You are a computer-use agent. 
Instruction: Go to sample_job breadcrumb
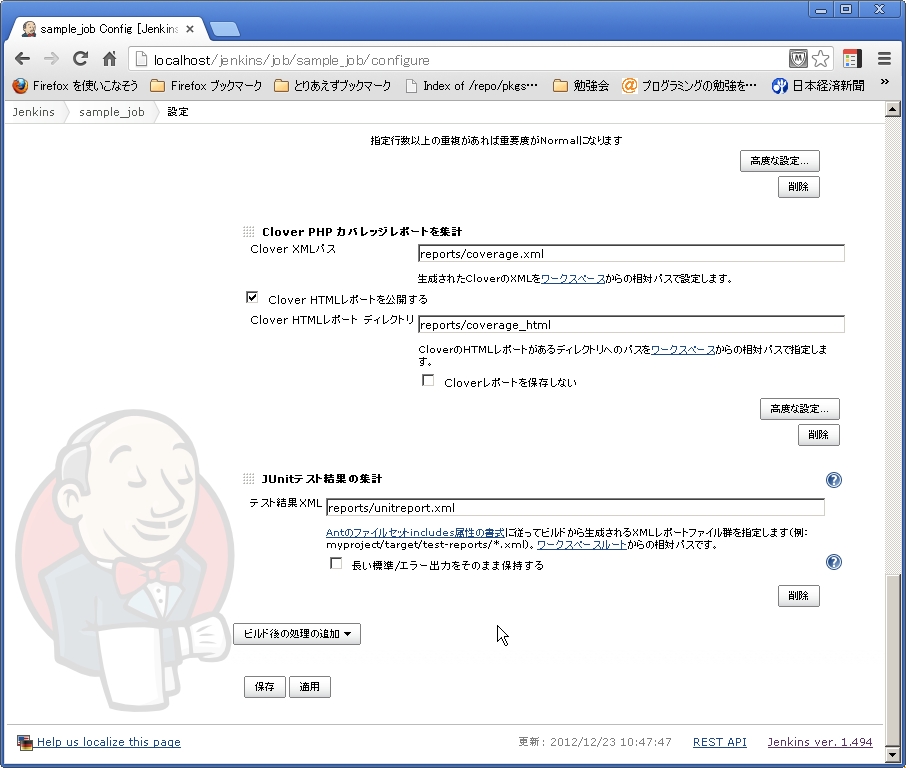pyautogui.click(x=112, y=112)
